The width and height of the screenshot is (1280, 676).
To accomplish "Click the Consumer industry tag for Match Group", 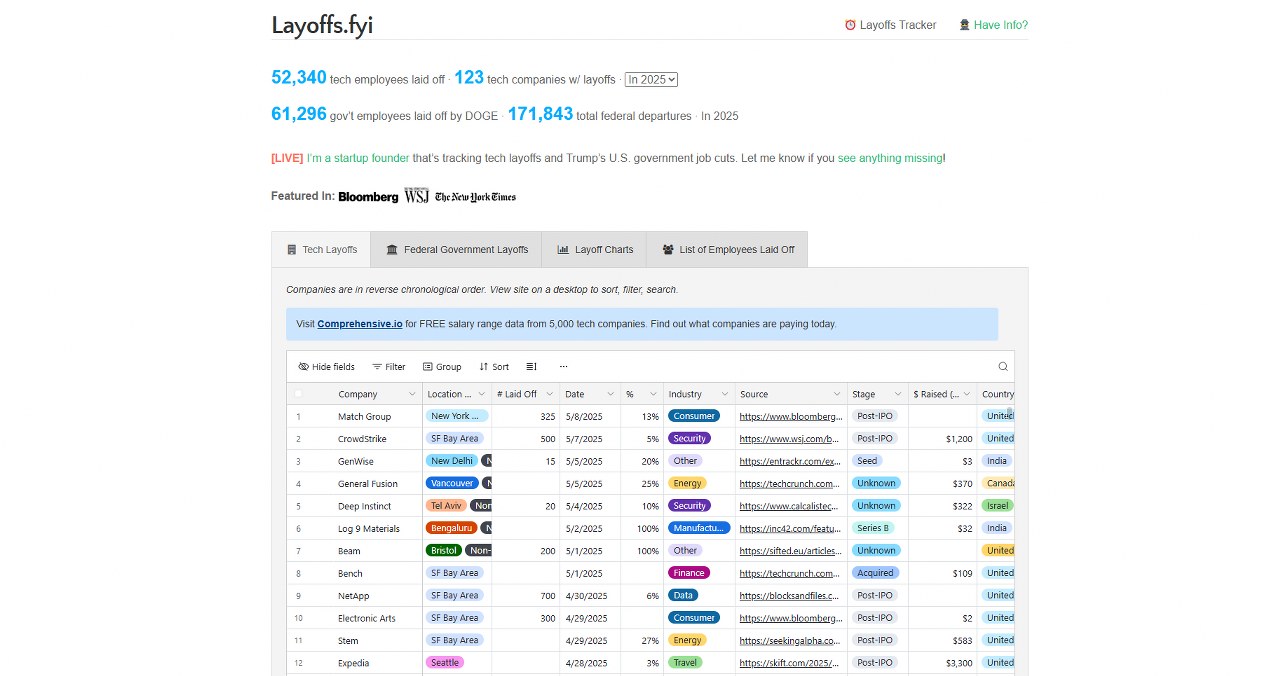I will point(694,416).
